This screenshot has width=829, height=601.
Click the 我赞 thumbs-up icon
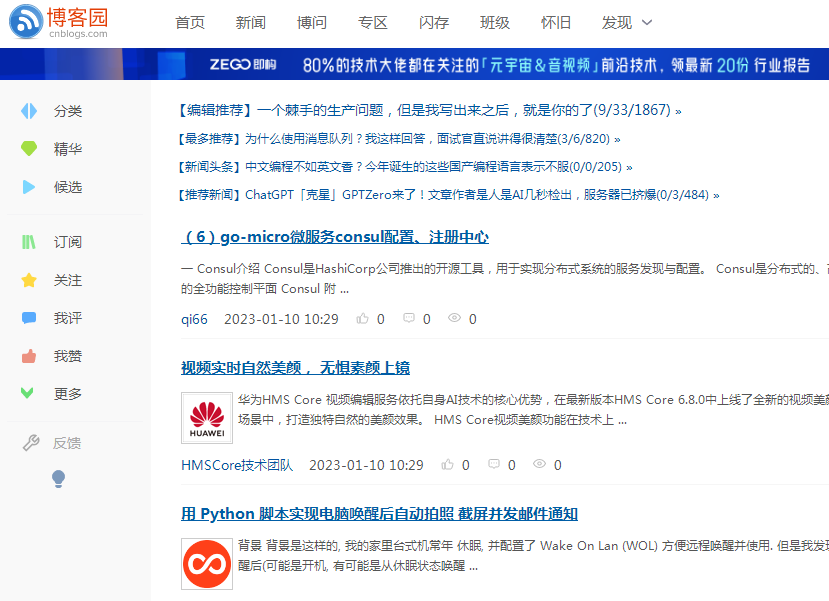[x=30, y=356]
